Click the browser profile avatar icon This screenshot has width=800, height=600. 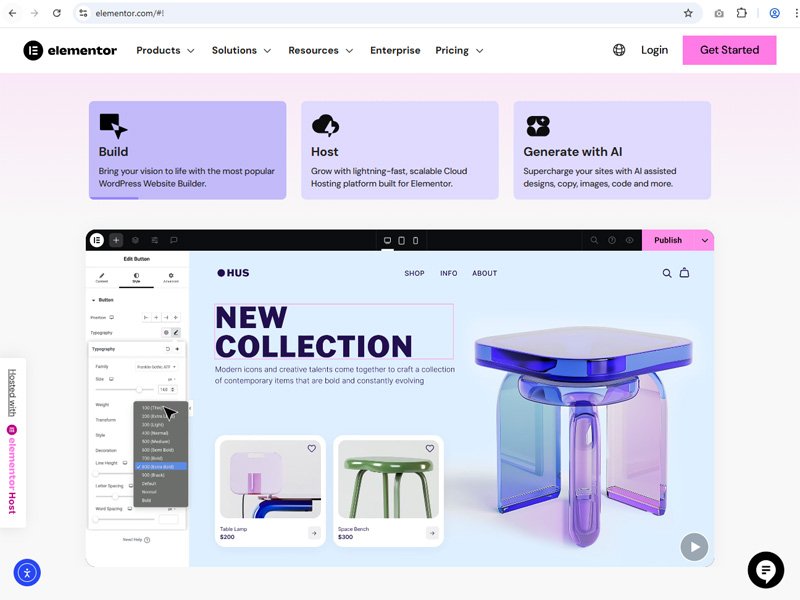[x=774, y=13]
